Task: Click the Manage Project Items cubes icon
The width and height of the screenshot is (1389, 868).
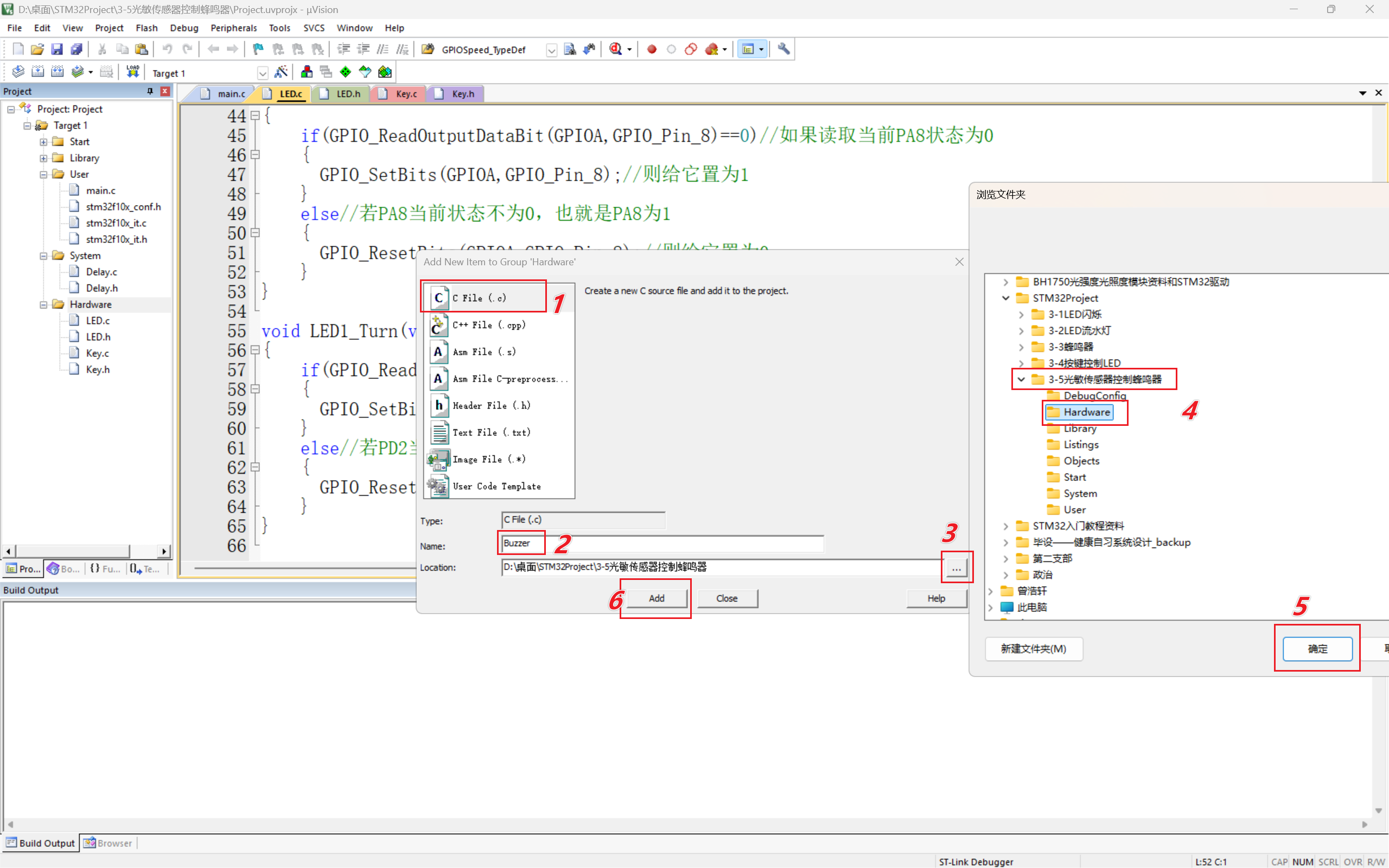Action: (307, 72)
